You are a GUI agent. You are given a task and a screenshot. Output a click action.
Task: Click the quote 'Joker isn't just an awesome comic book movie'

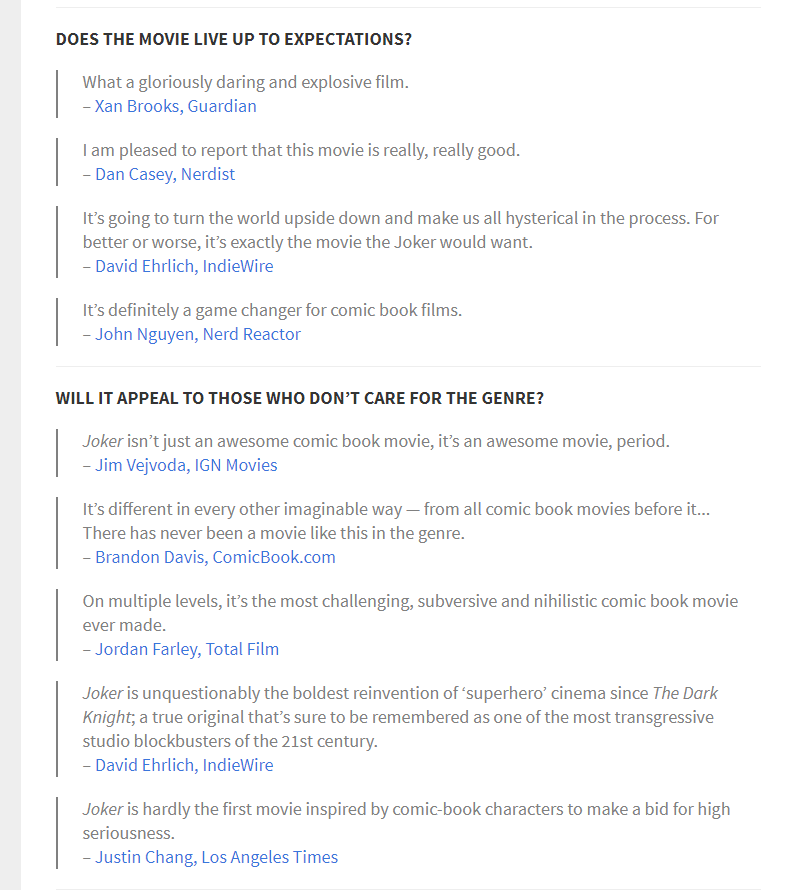click(376, 442)
